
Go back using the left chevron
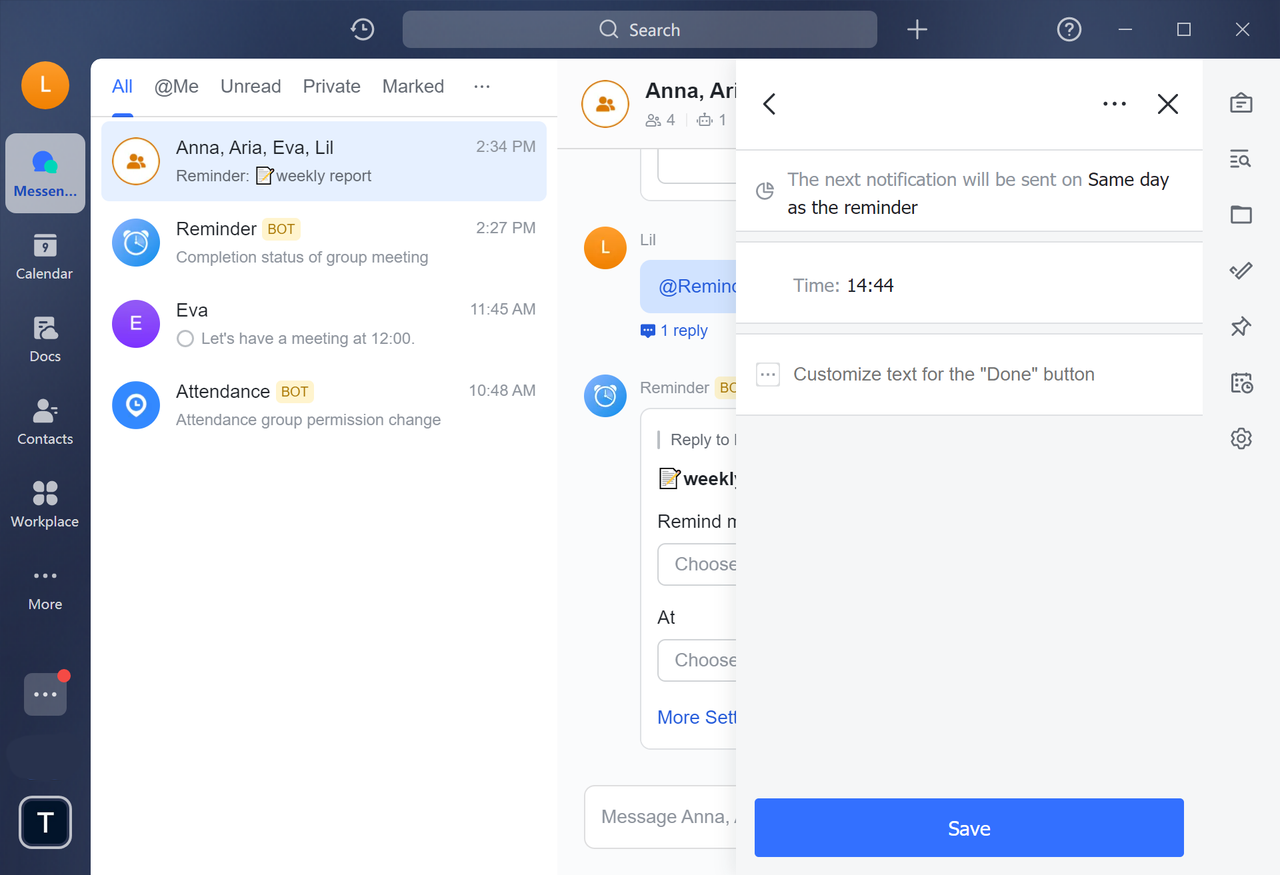tap(769, 104)
